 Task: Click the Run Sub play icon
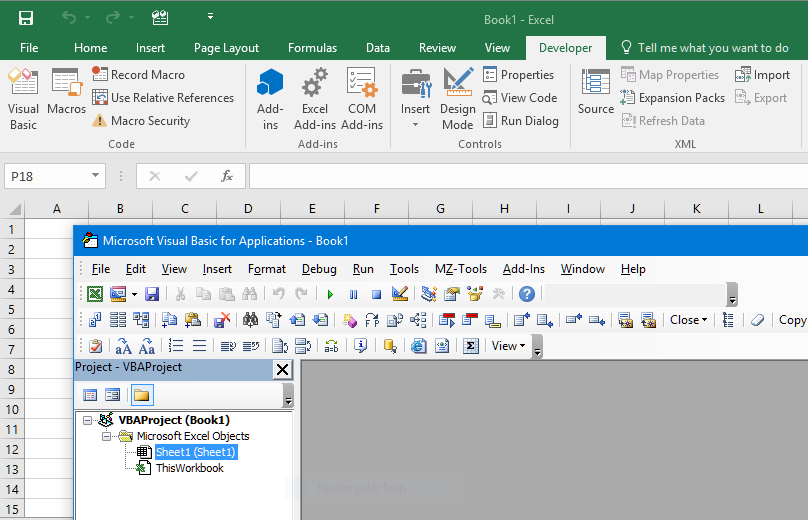click(x=330, y=294)
